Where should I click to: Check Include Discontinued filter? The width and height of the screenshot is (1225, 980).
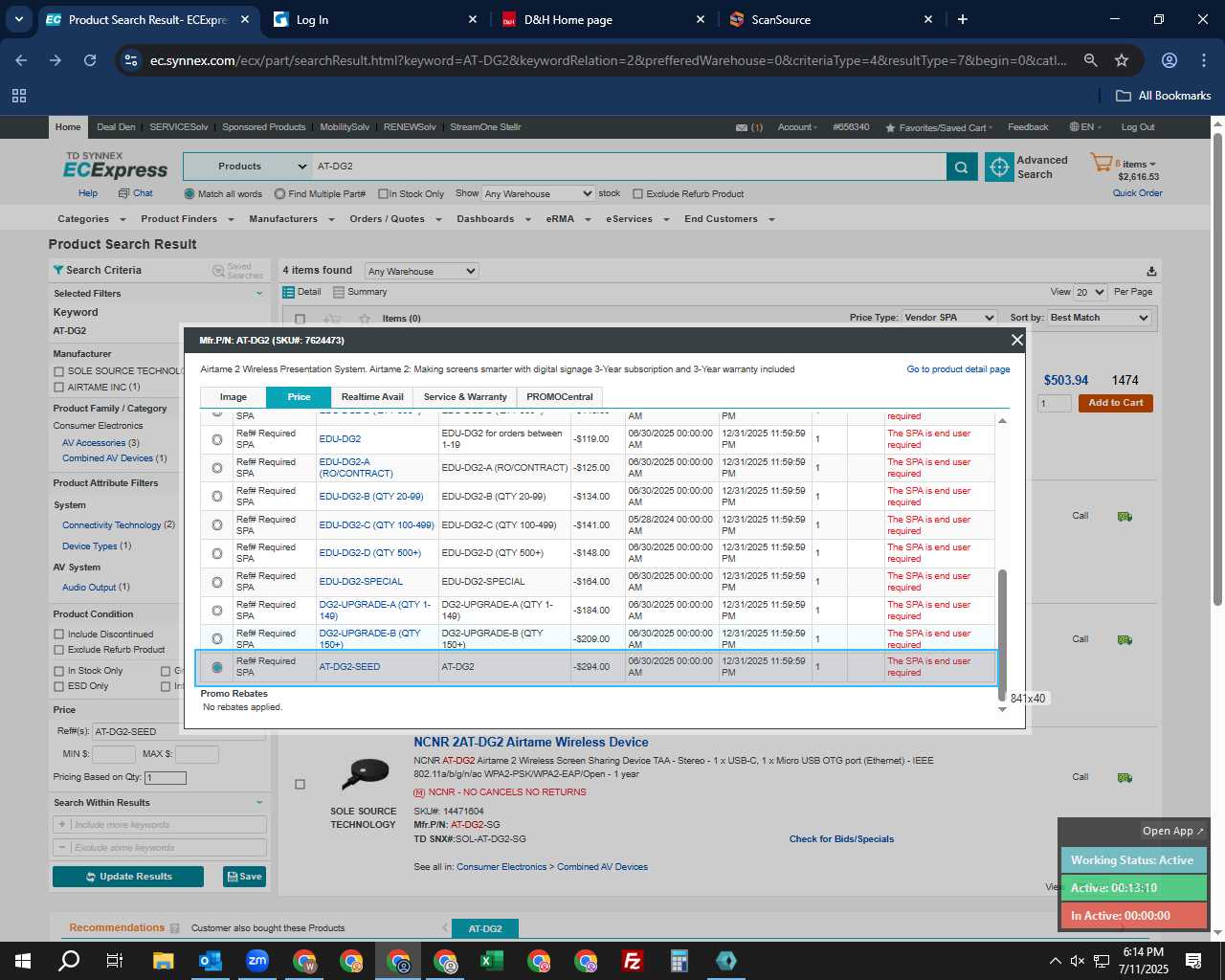[59, 635]
